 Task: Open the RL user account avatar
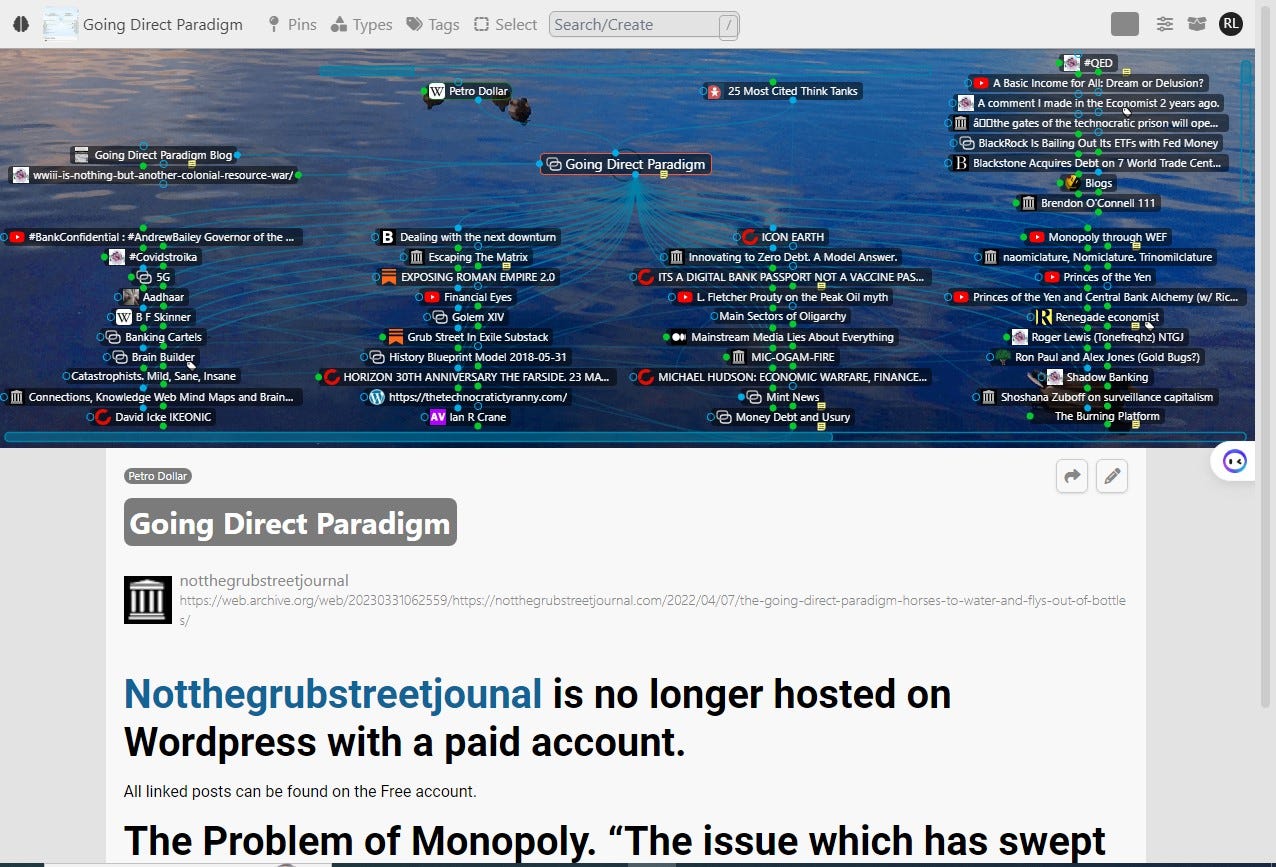(1231, 24)
